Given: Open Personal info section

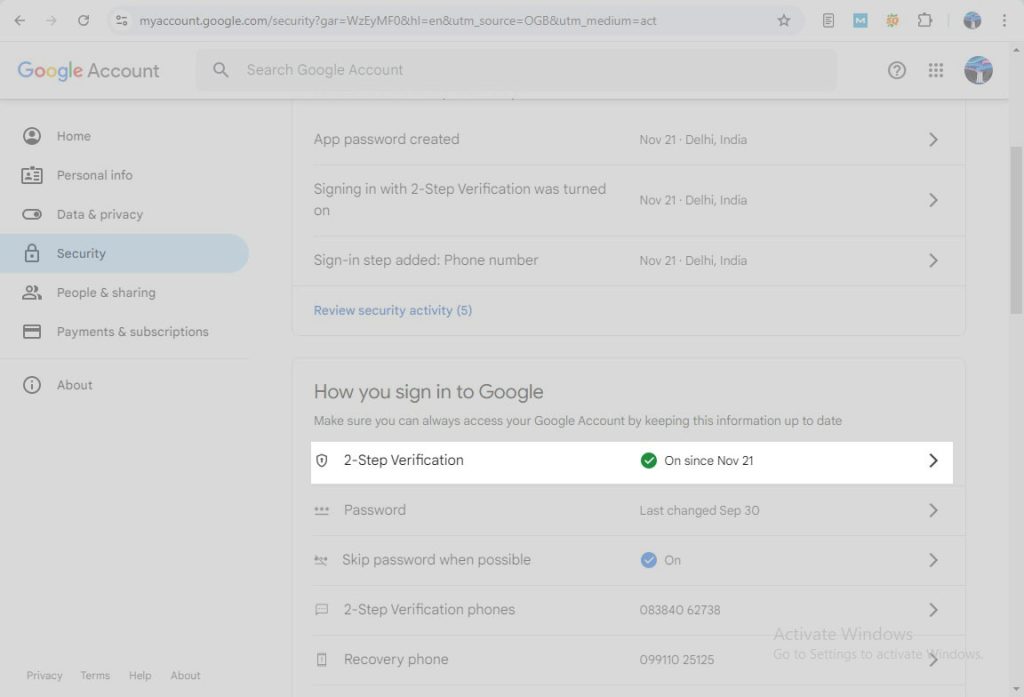Looking at the screenshot, I should click(x=124, y=175).
